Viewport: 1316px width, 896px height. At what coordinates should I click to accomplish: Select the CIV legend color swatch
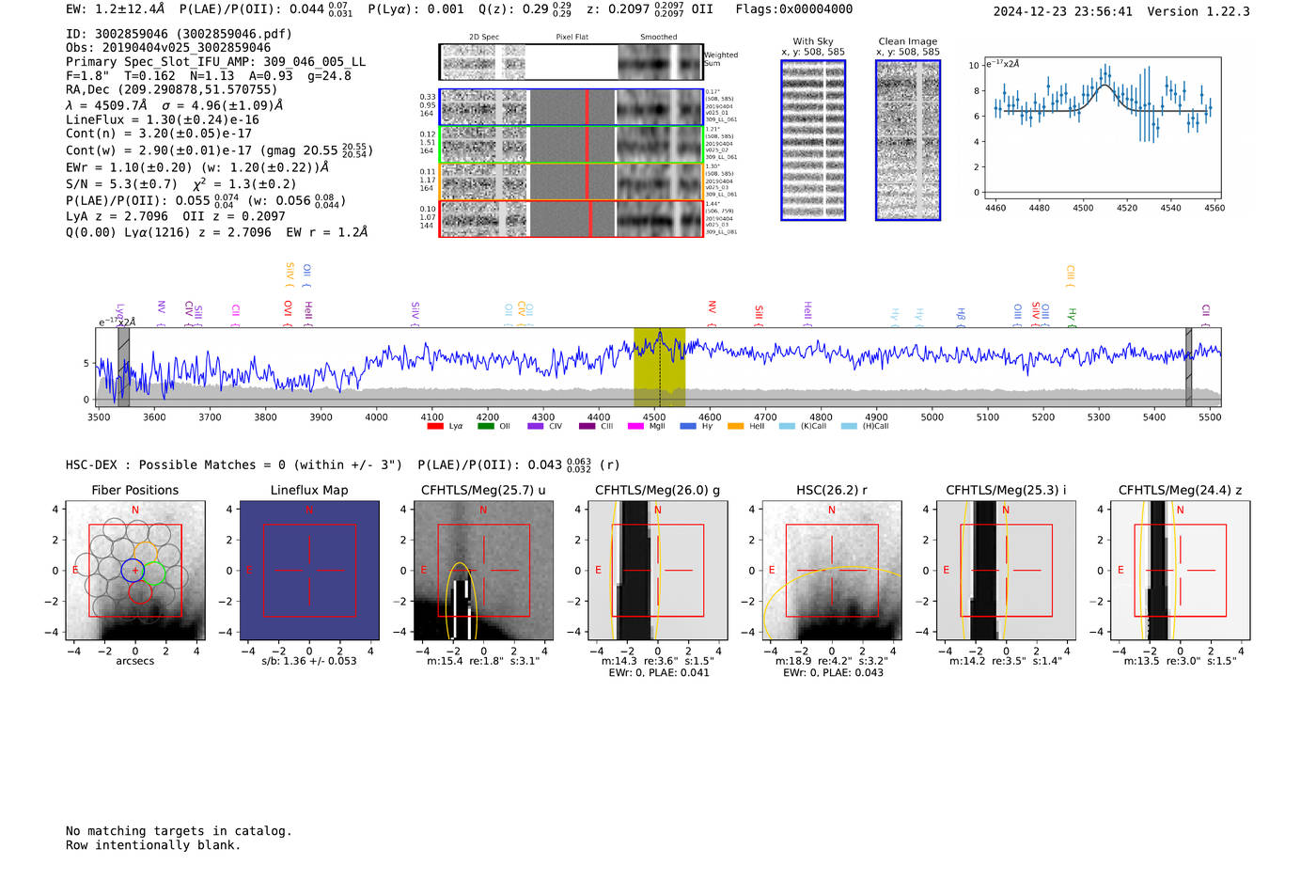click(536, 426)
